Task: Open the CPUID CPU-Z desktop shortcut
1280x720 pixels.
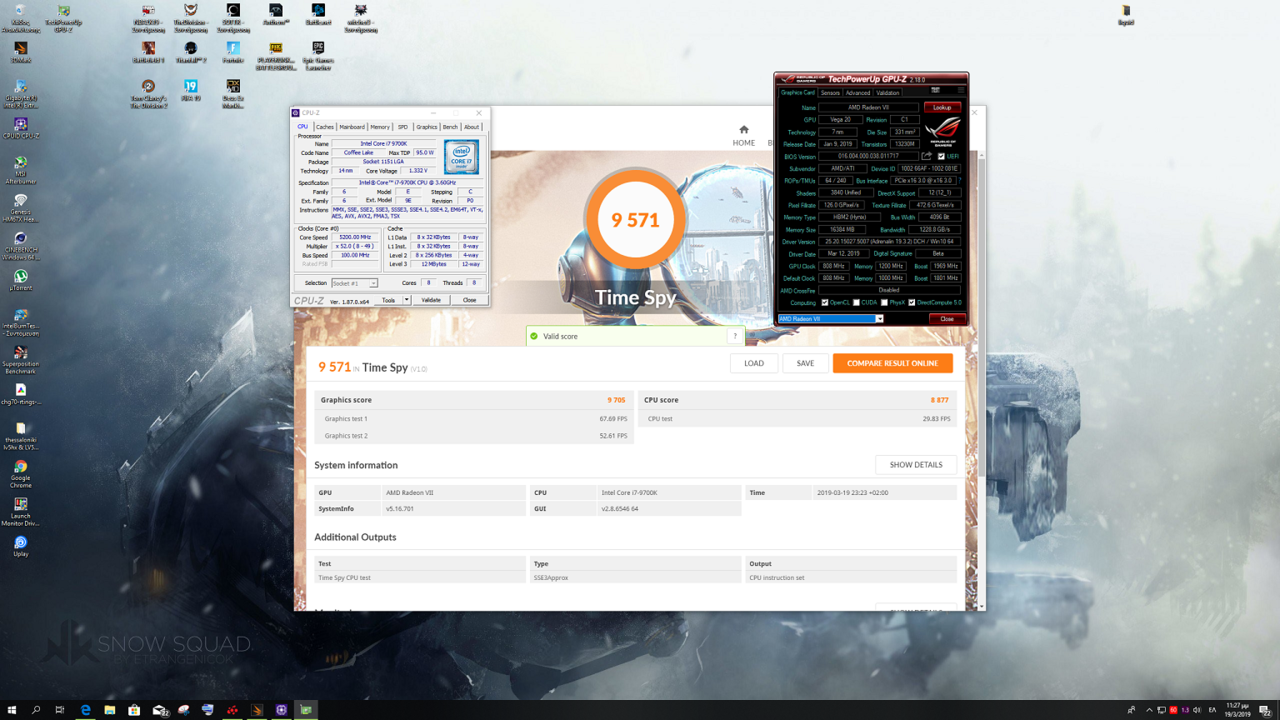Action: 21,128
